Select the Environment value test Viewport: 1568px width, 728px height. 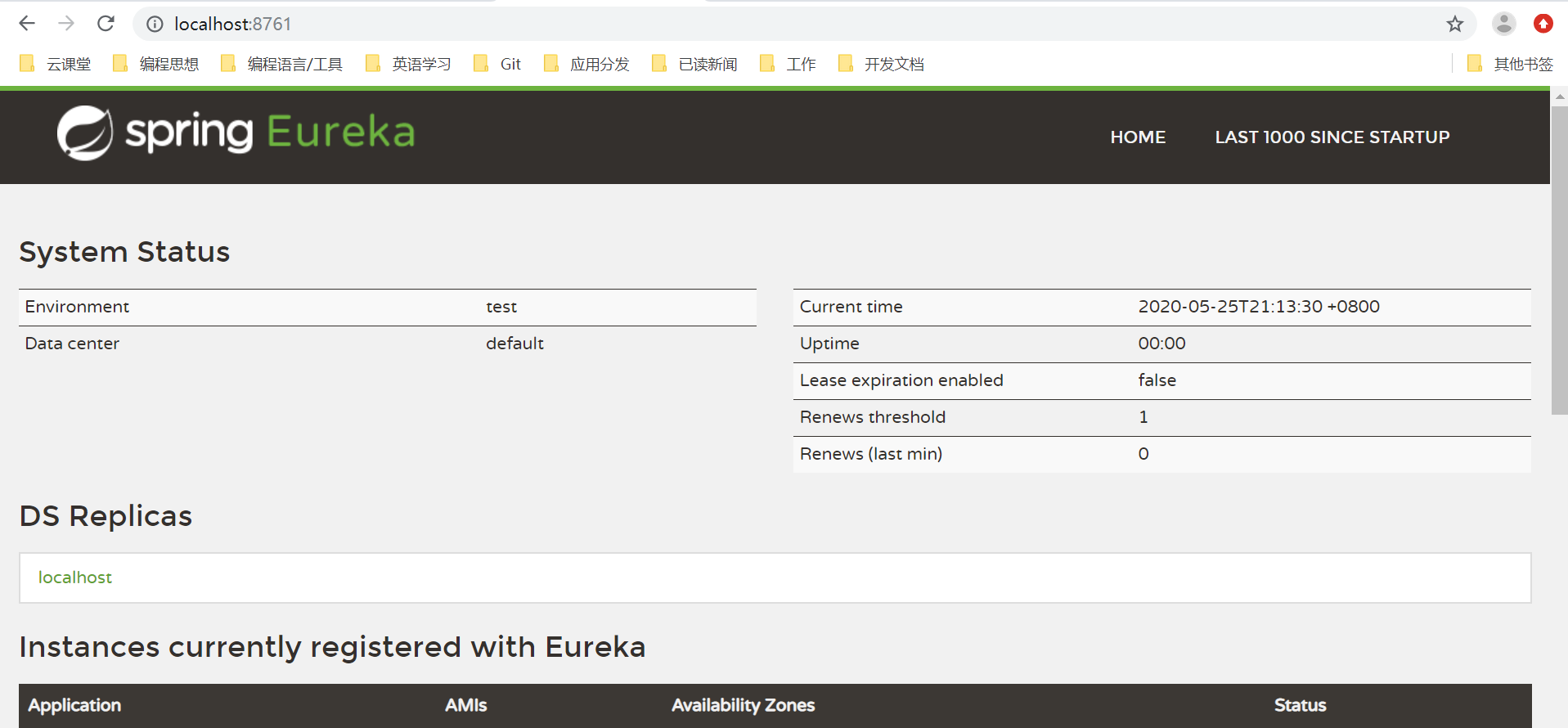click(x=501, y=307)
